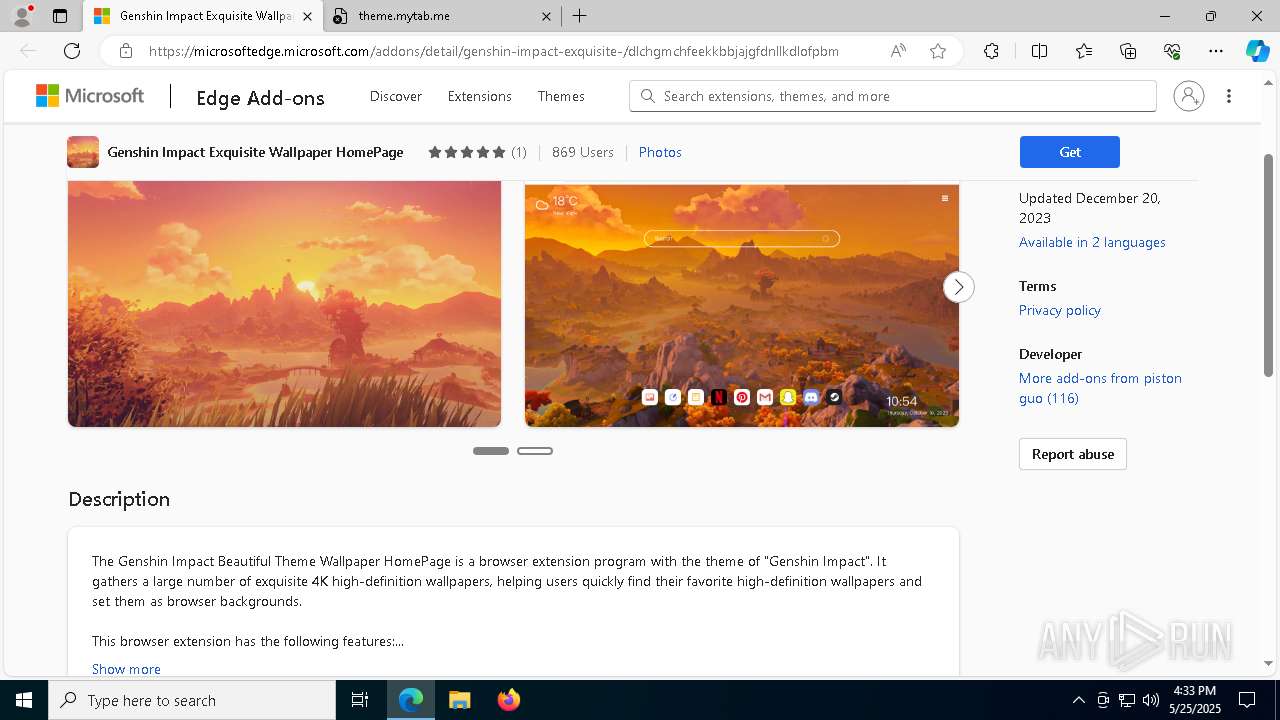Open the volume control tray icon
The image size is (1280, 720).
[x=1151, y=700]
